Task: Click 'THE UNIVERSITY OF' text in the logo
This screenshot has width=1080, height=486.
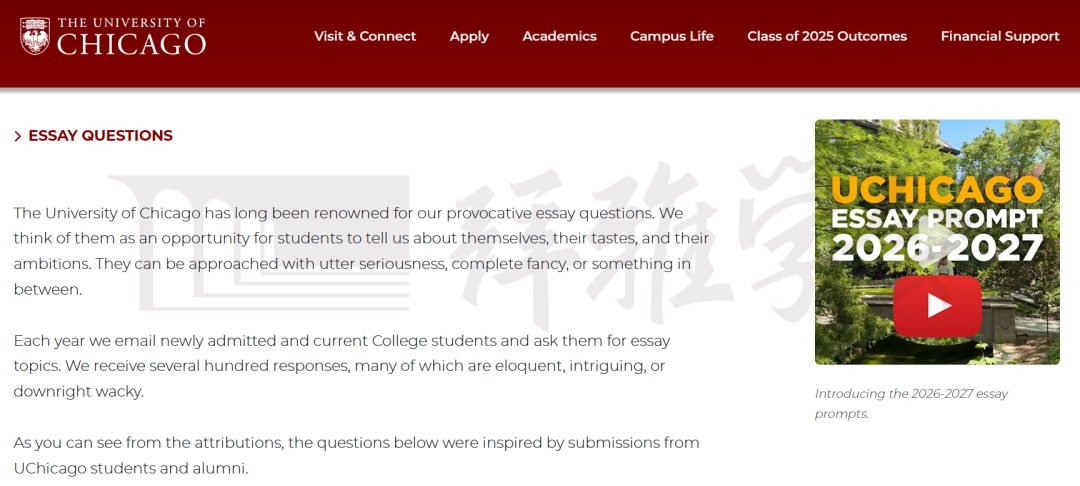Action: click(131, 23)
